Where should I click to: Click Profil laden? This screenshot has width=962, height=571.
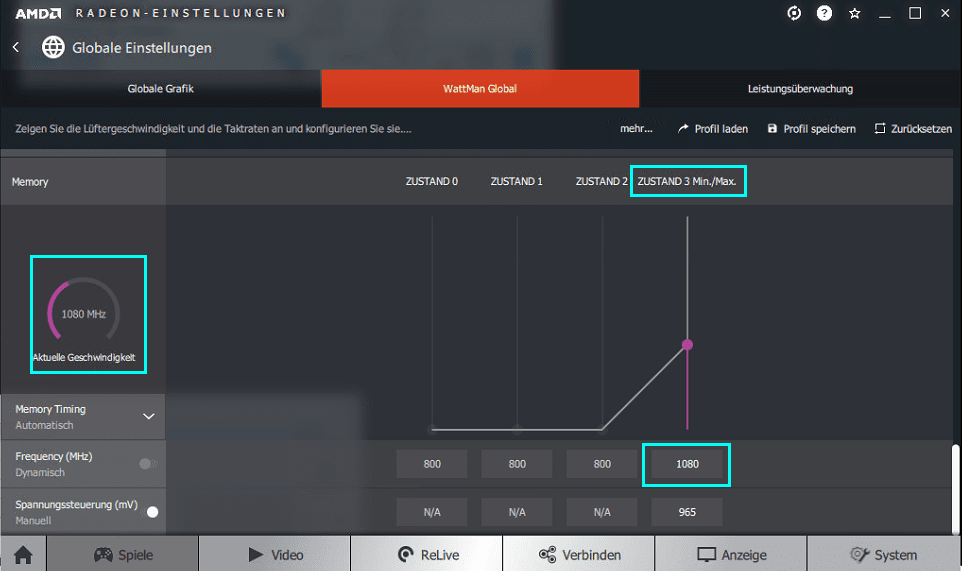coord(713,129)
